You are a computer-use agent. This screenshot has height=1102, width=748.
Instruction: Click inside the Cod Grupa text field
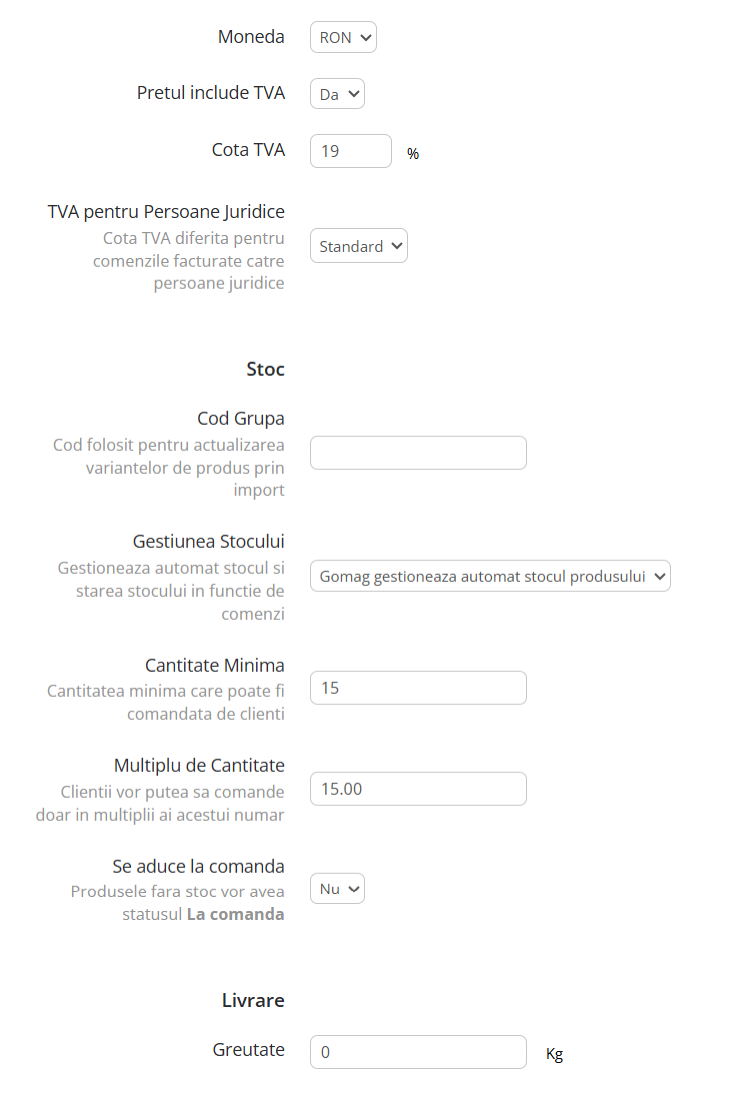click(x=418, y=452)
